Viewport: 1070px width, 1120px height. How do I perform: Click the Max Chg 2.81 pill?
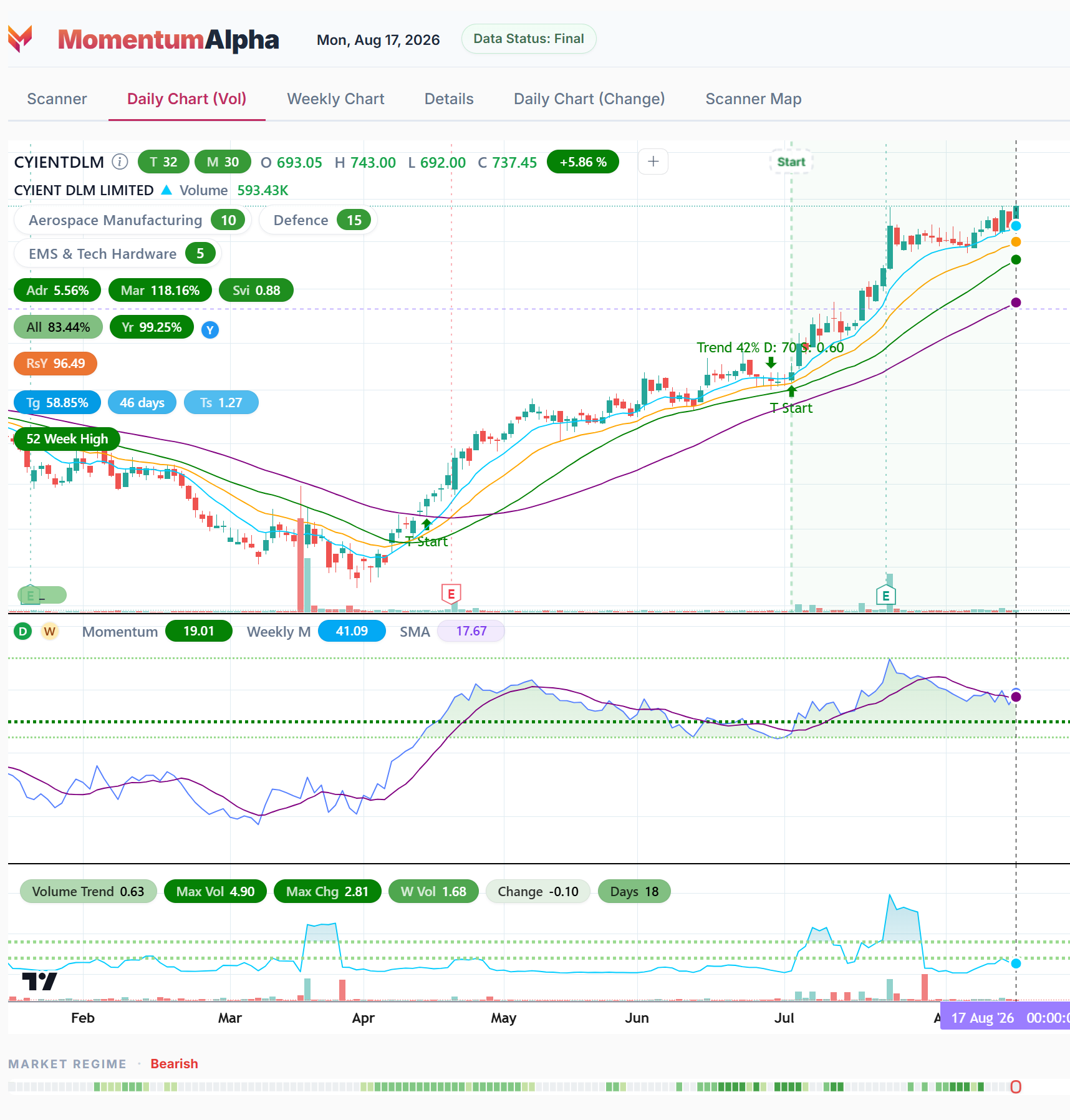(327, 892)
